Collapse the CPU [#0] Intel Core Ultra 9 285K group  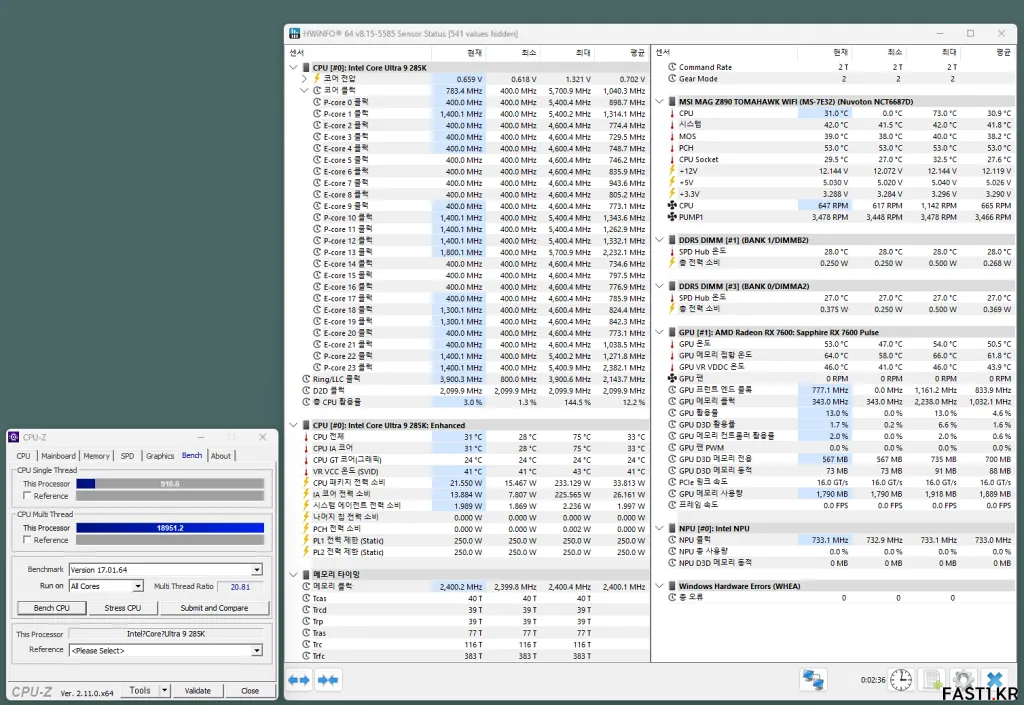coord(293,67)
